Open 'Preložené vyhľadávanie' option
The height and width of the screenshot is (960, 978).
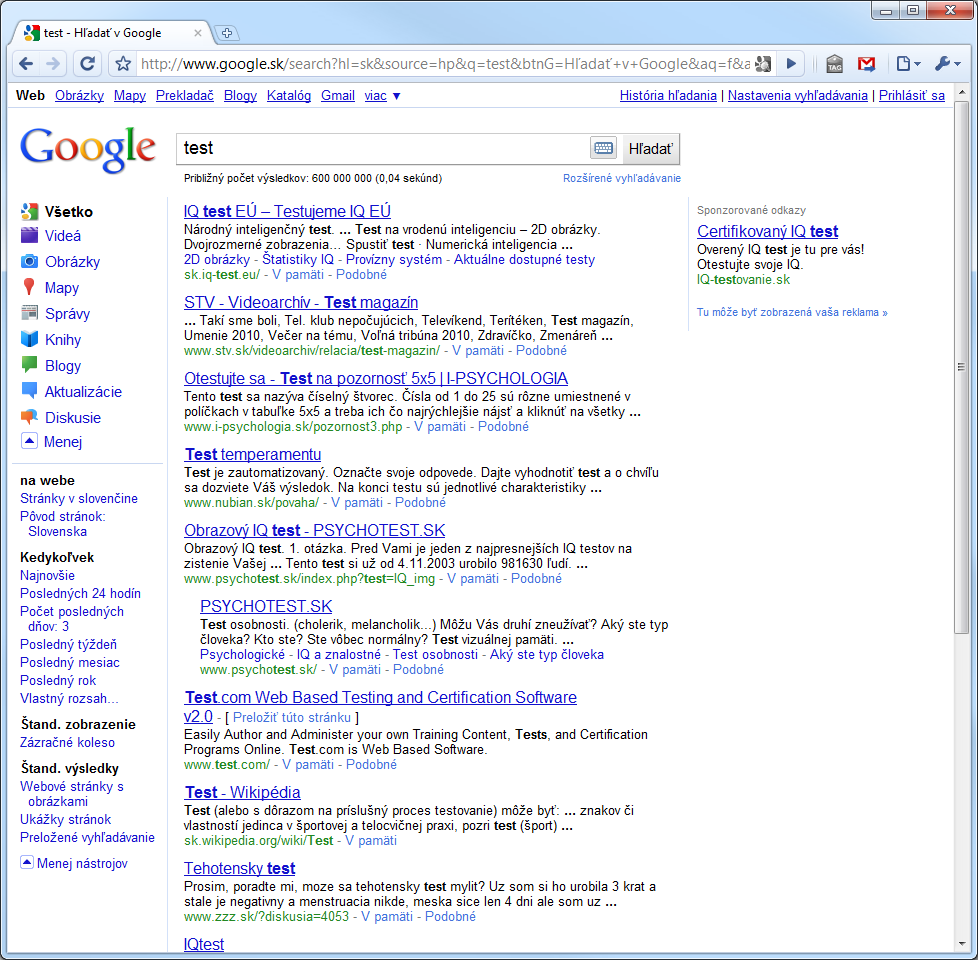tap(87, 837)
